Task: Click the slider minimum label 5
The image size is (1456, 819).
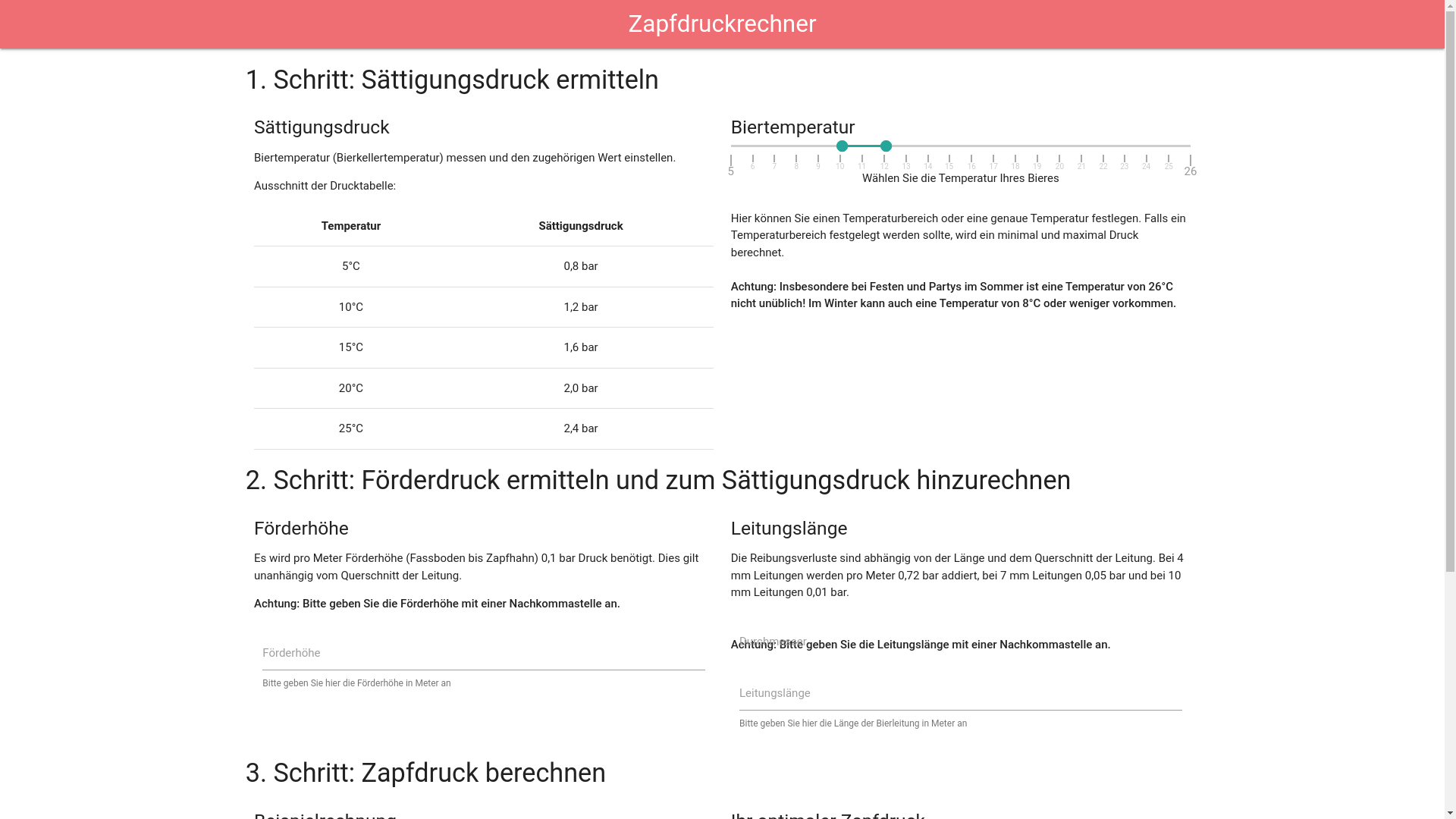Action: pos(731,171)
